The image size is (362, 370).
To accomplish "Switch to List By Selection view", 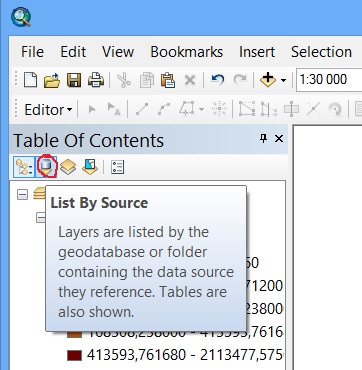I will pos(90,167).
